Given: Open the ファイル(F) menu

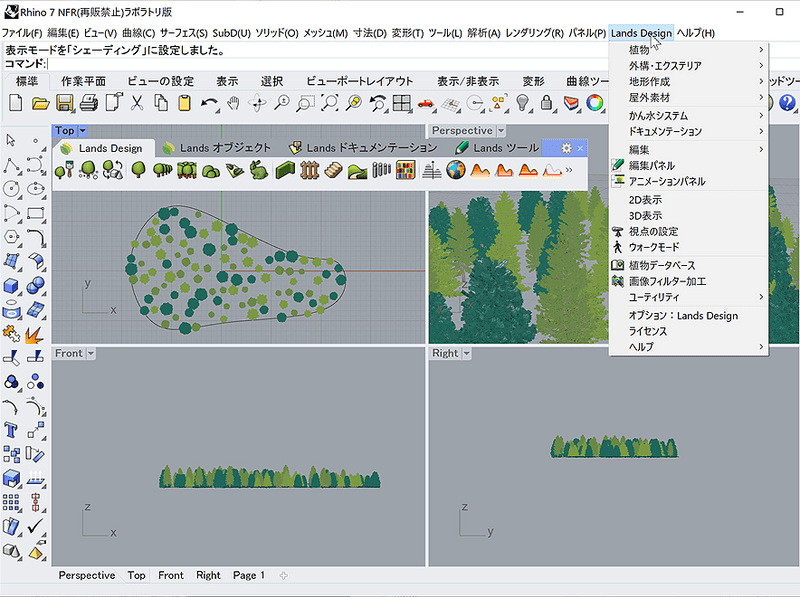Looking at the screenshot, I should [21, 33].
